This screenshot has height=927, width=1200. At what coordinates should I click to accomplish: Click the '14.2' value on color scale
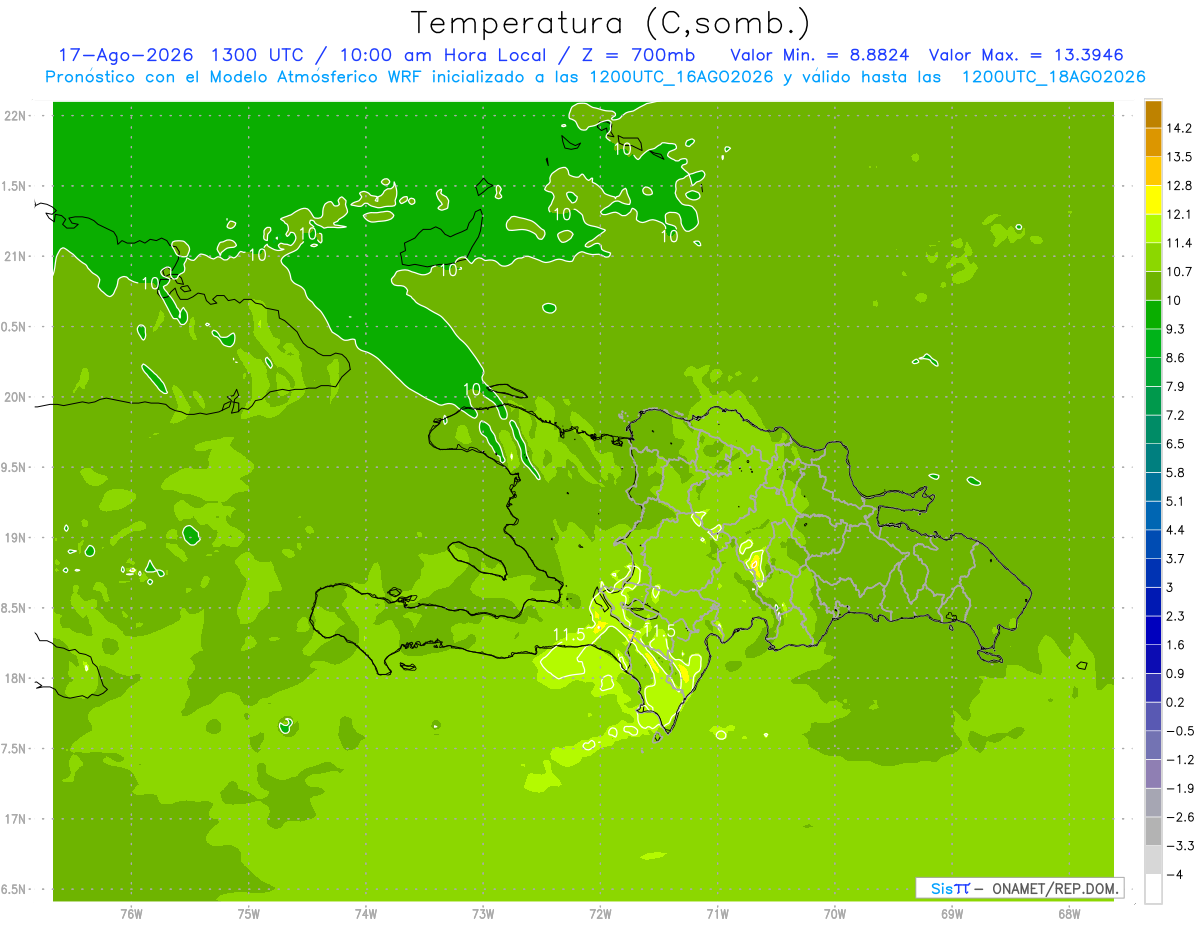[x=1180, y=128]
